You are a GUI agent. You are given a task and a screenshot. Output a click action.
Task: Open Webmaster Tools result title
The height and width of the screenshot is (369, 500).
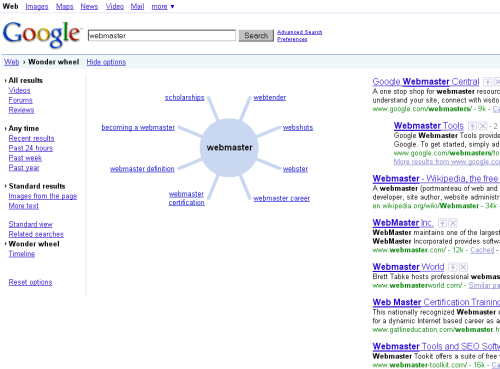tap(429, 126)
